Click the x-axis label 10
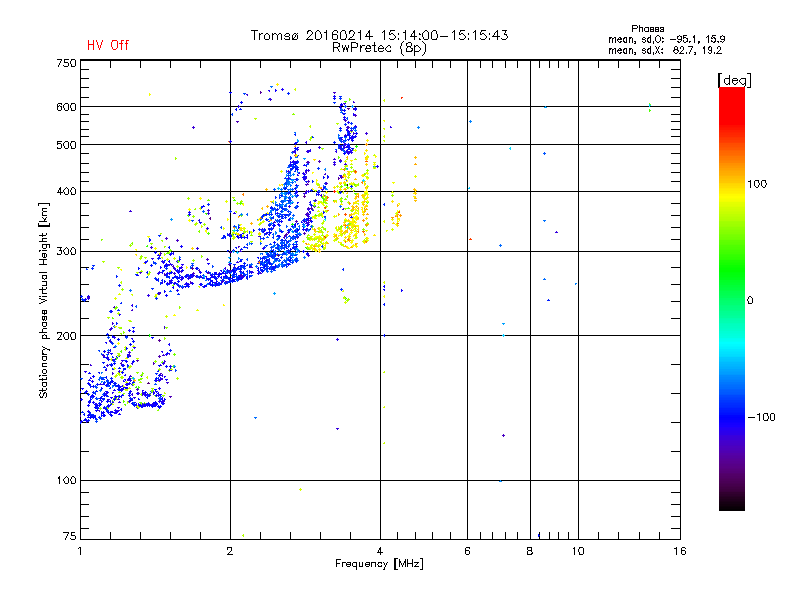Screen dimensions: 800x600 click(578, 551)
